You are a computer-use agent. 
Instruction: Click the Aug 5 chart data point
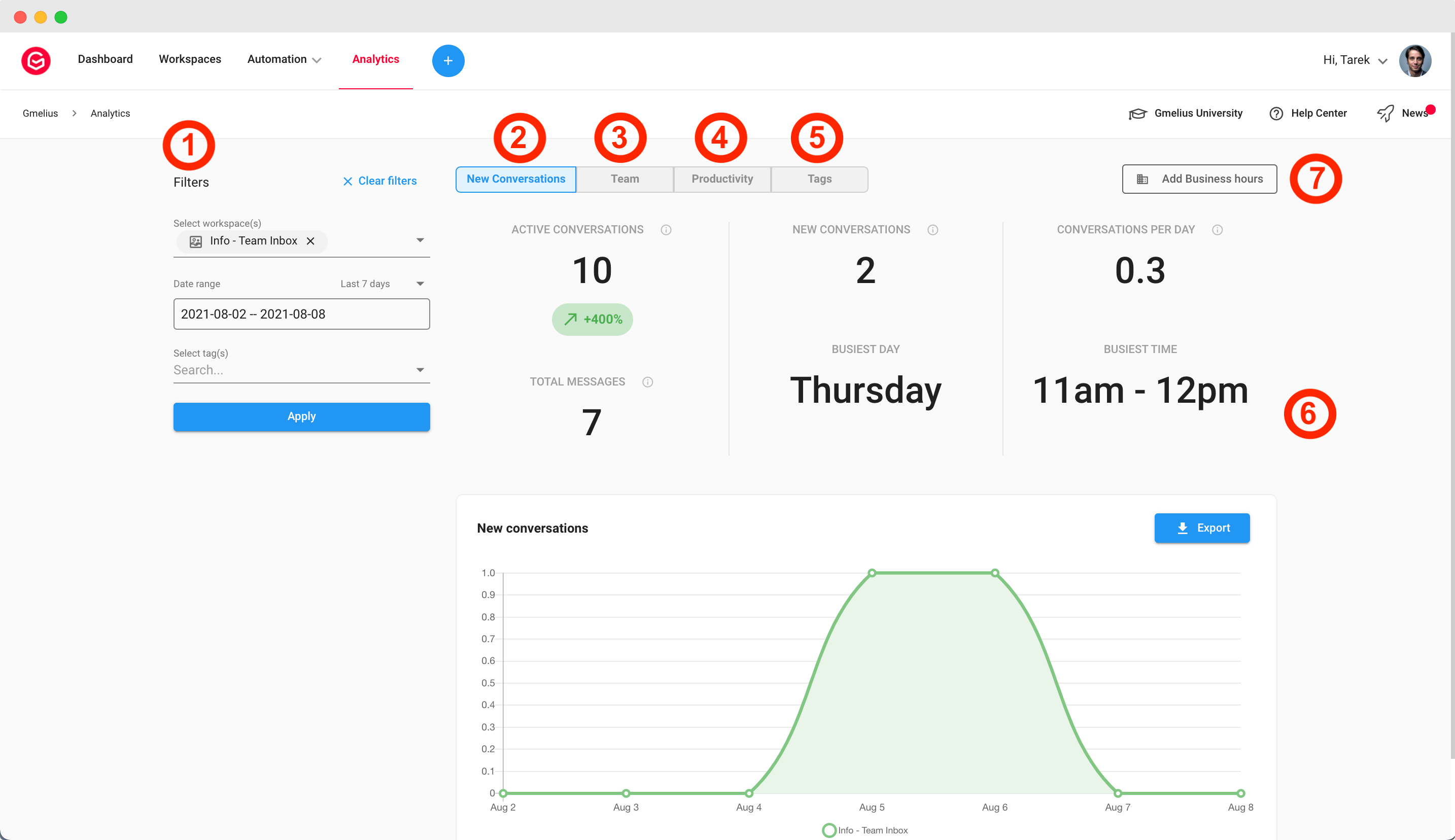871,573
